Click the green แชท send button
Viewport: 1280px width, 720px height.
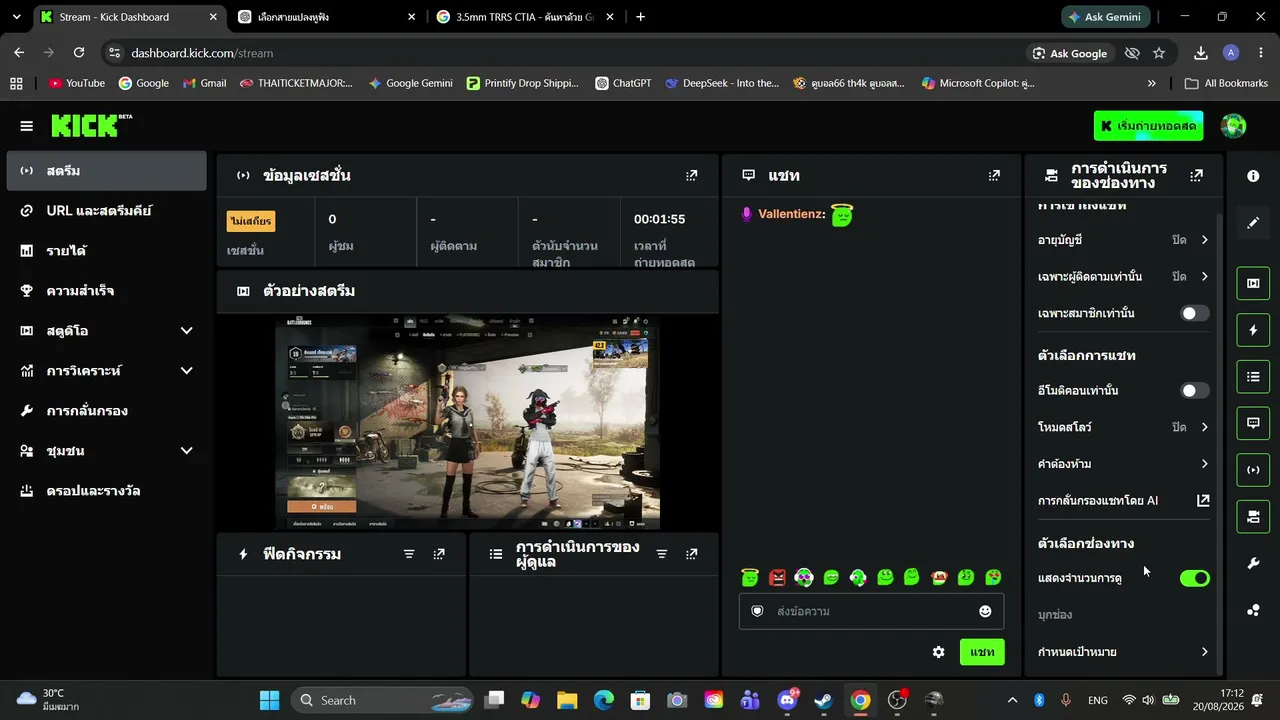tap(982, 652)
